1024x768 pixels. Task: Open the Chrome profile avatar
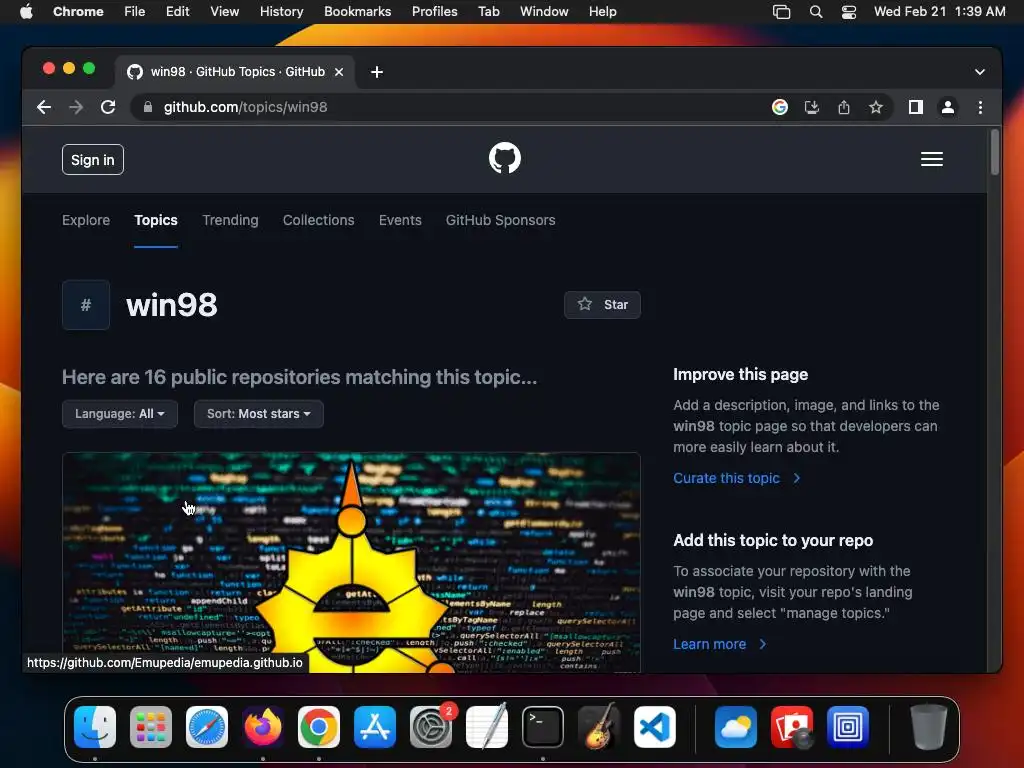[x=948, y=107]
